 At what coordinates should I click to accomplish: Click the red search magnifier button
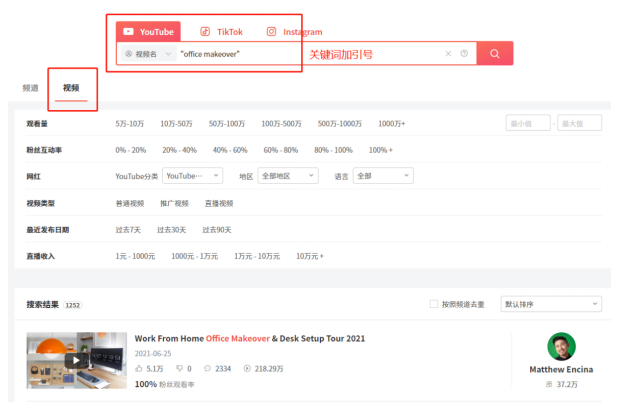tap(495, 53)
